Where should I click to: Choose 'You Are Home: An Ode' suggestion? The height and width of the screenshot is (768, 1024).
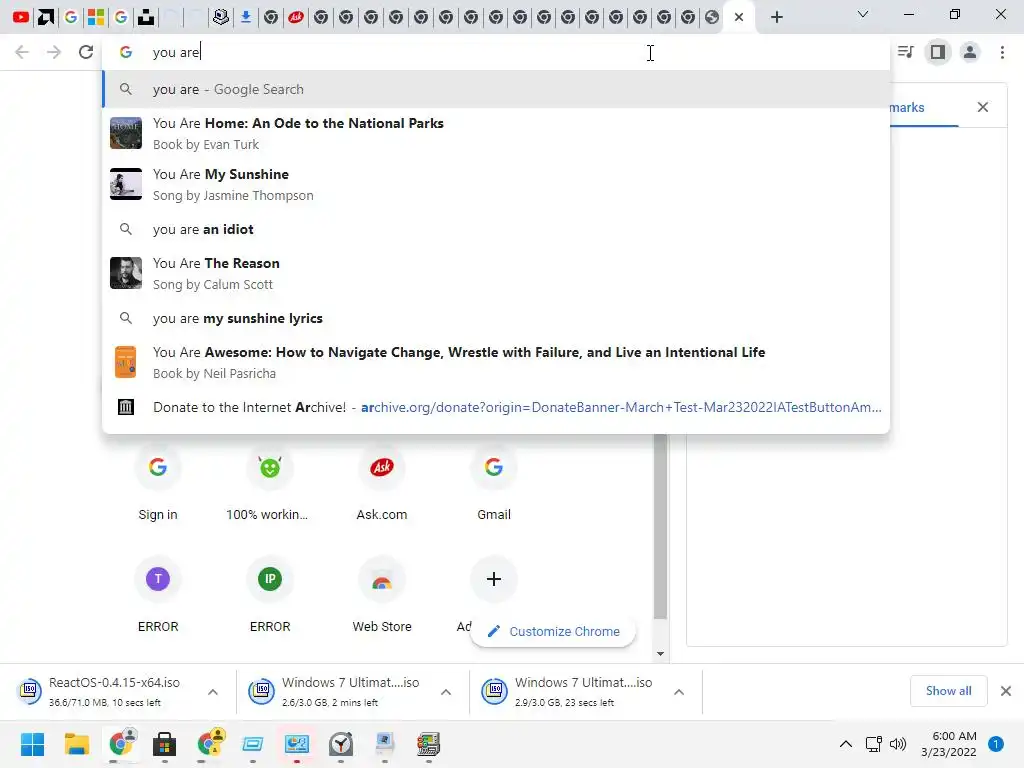point(496,133)
